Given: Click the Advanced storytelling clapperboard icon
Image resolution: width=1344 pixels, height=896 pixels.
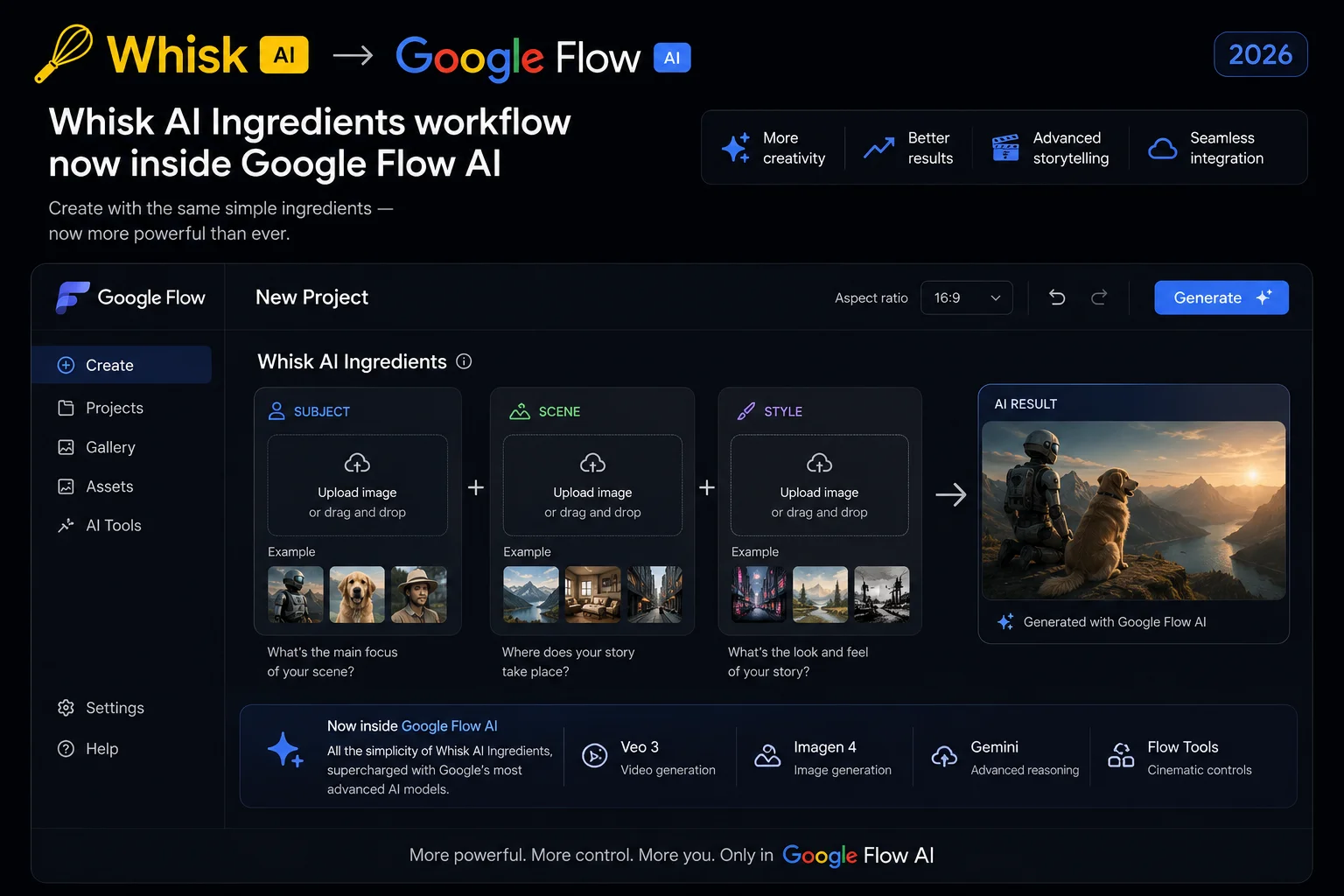Looking at the screenshot, I should click(1005, 148).
